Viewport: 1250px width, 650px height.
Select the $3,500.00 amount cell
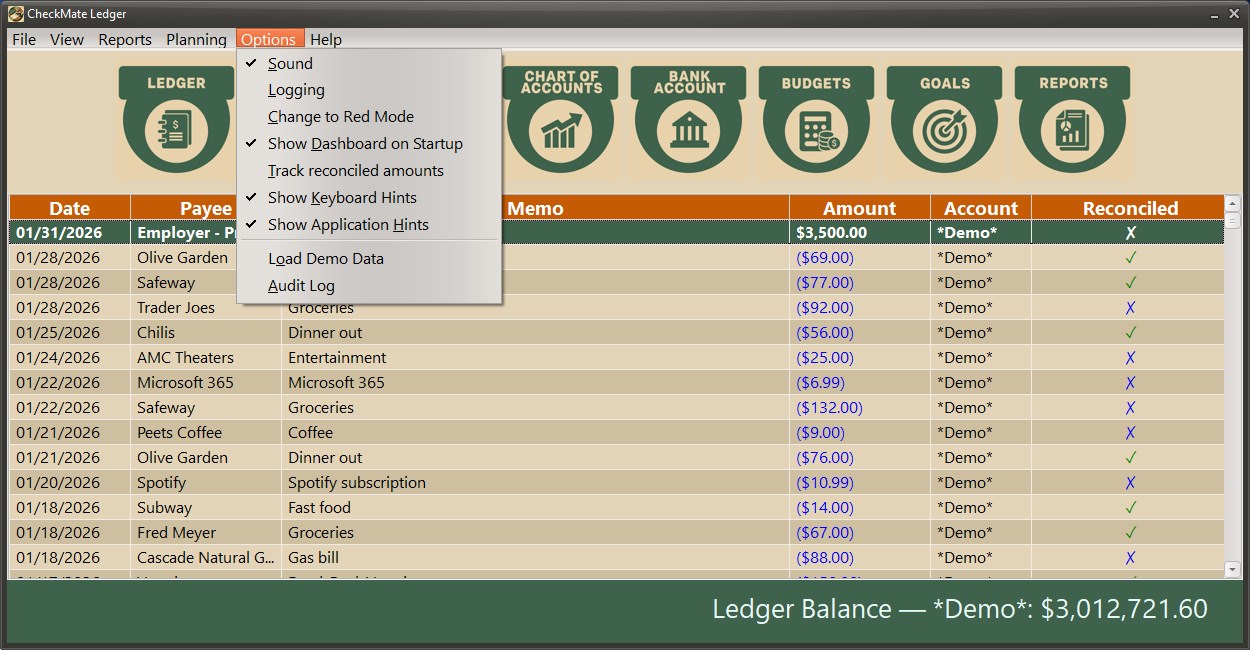[860, 233]
